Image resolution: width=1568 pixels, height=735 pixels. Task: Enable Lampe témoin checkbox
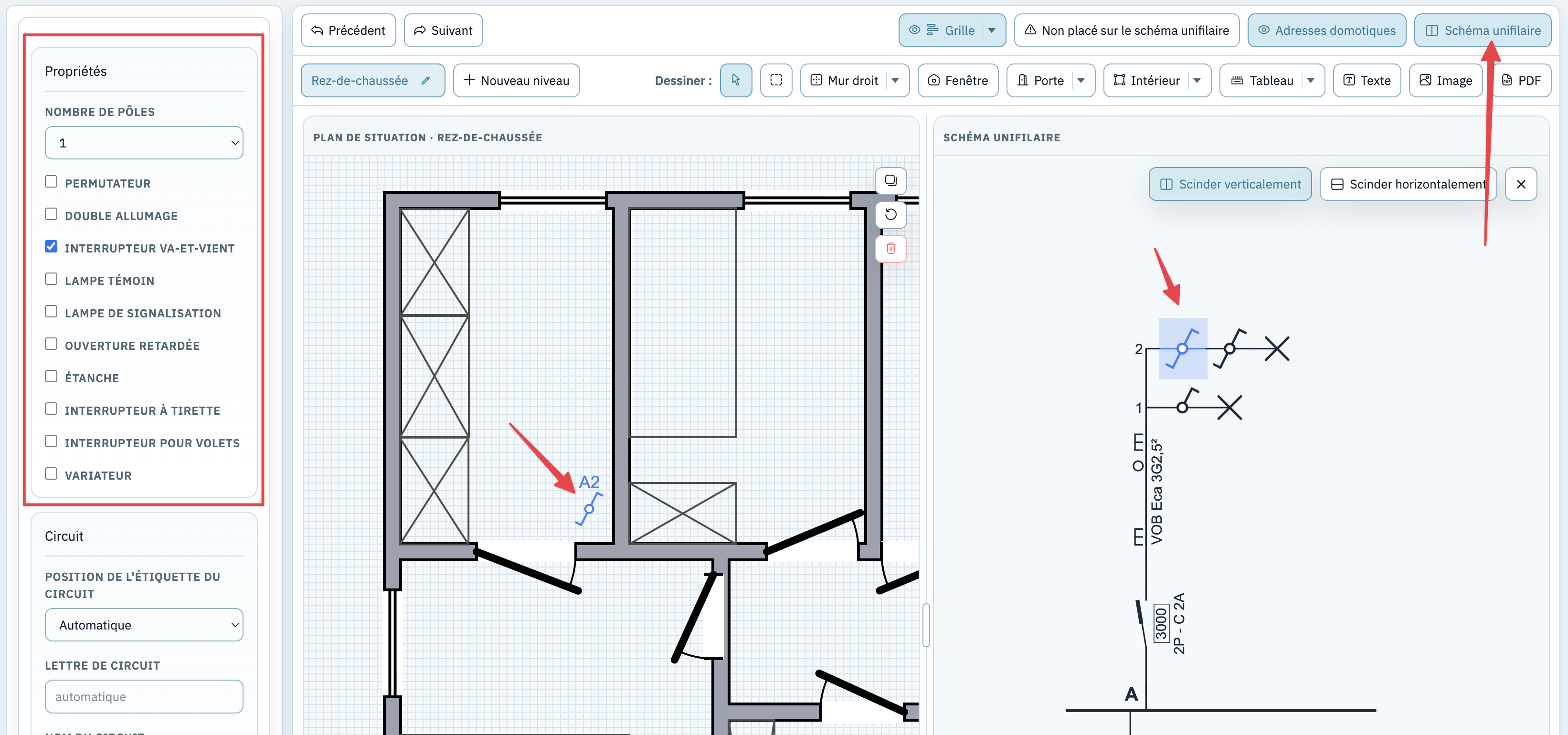(x=51, y=279)
